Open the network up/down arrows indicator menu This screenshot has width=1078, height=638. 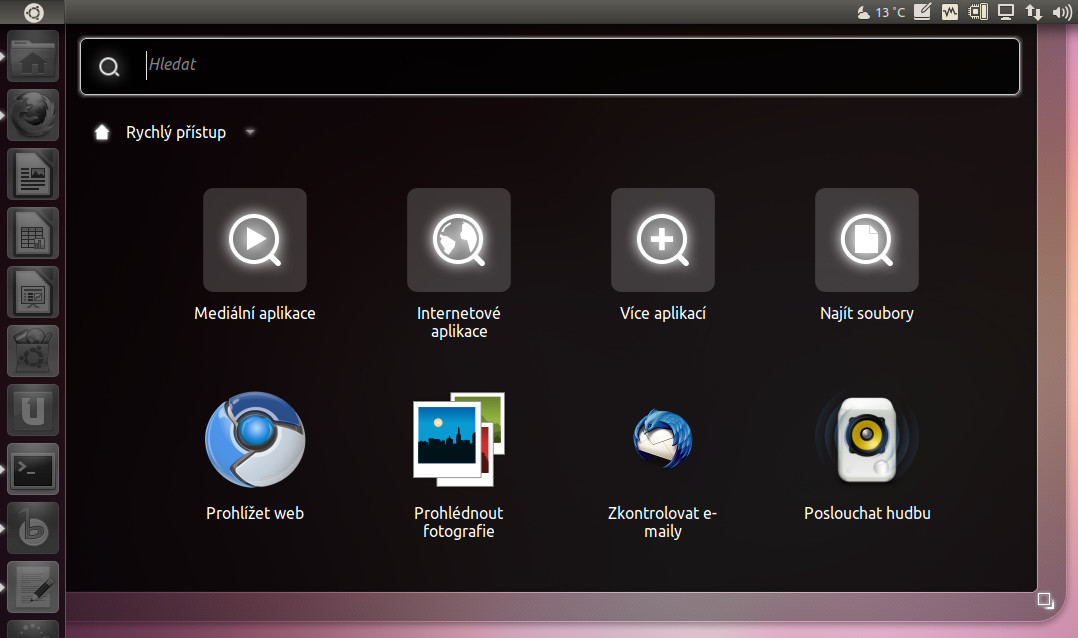click(x=1034, y=12)
